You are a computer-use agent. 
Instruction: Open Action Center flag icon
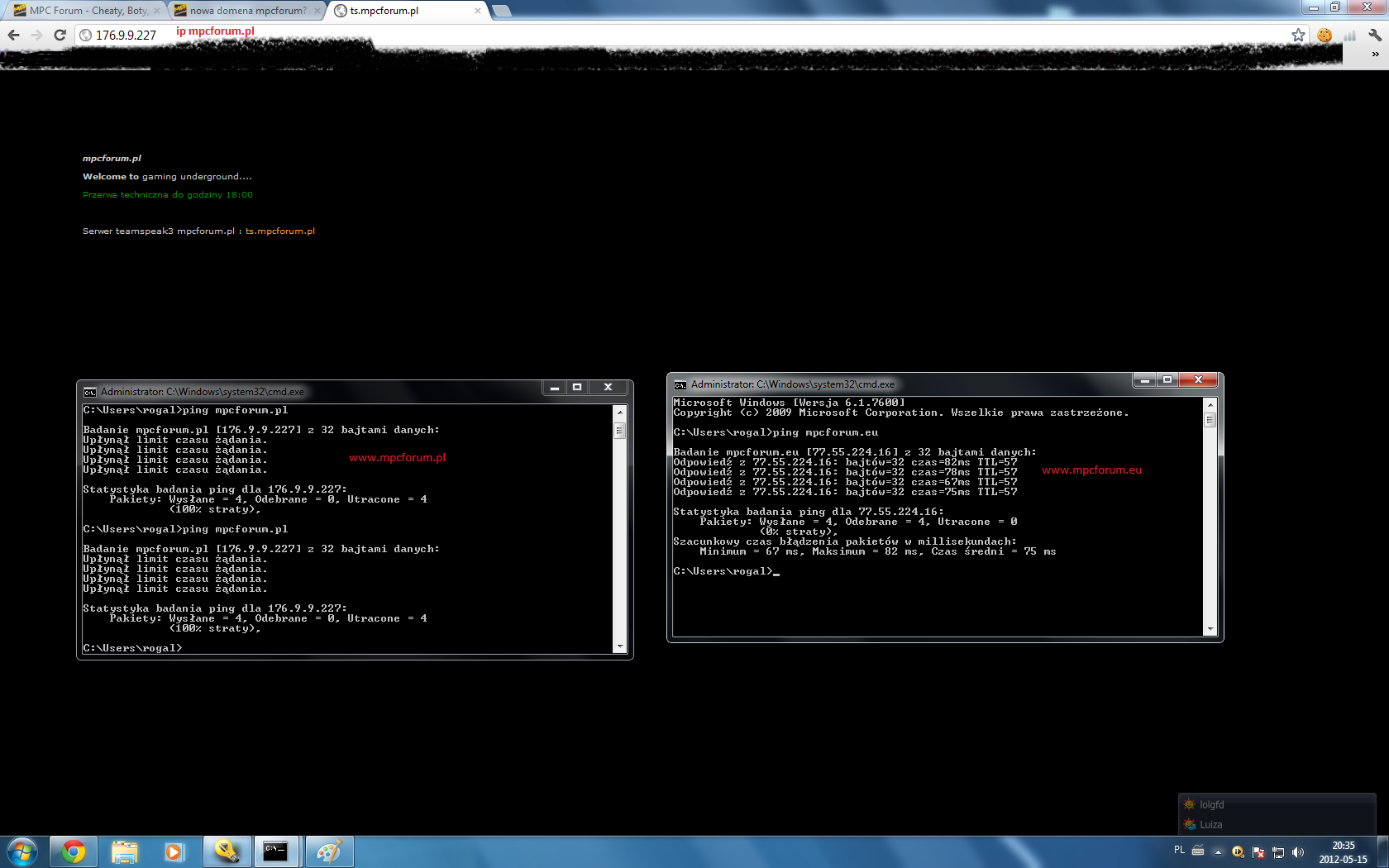[1258, 851]
